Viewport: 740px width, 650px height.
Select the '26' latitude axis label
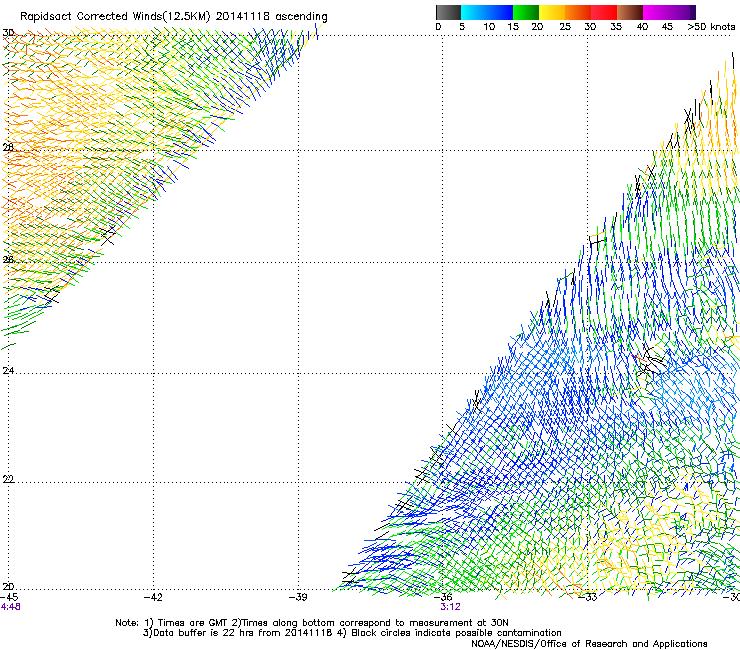tap(8, 260)
